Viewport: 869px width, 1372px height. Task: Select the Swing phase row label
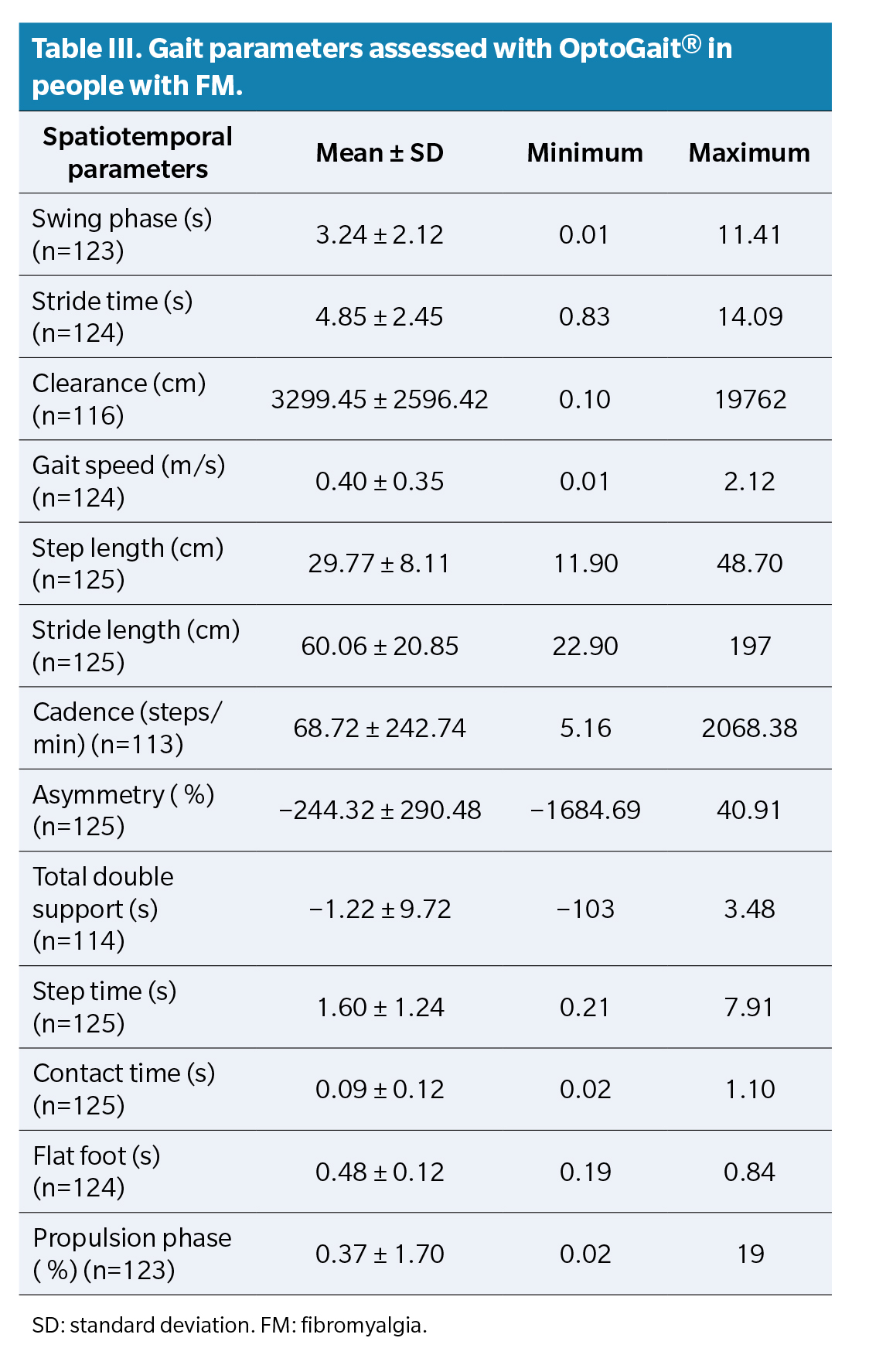[x=121, y=234]
